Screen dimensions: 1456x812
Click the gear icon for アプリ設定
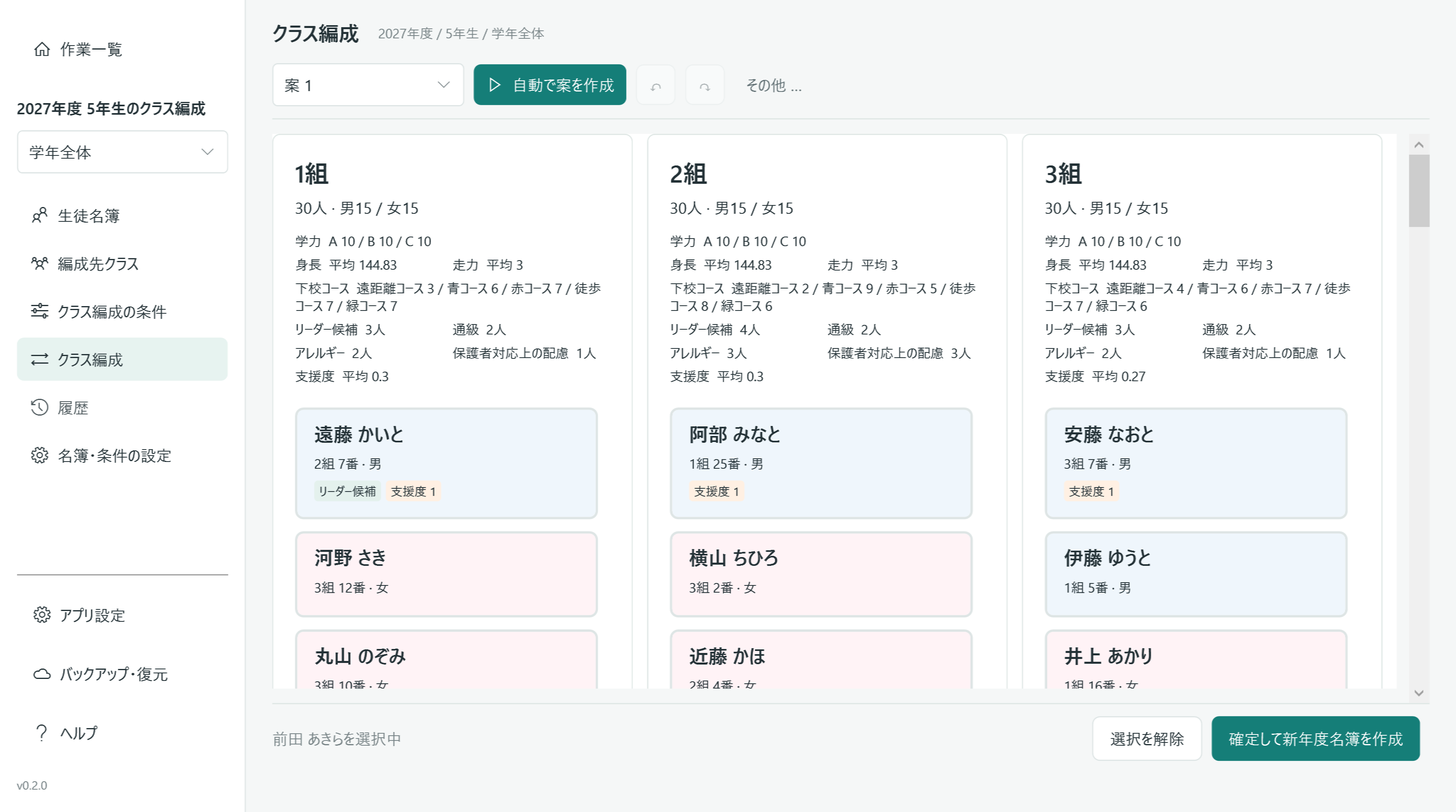coord(42,615)
